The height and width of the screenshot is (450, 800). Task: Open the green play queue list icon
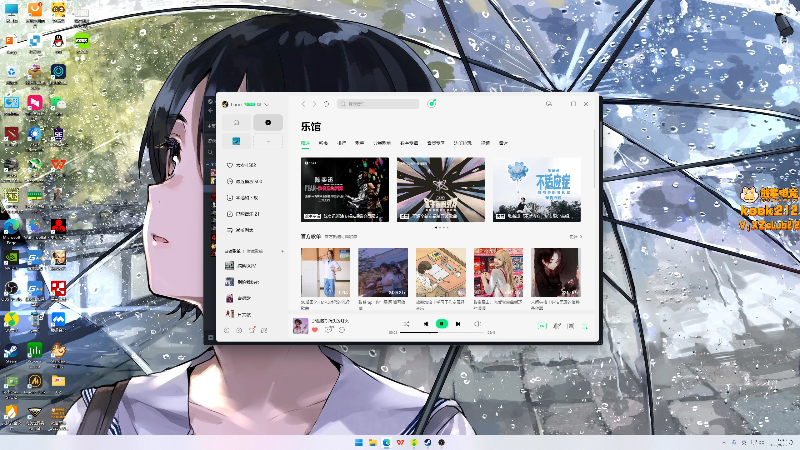pyautogui.click(x=585, y=326)
